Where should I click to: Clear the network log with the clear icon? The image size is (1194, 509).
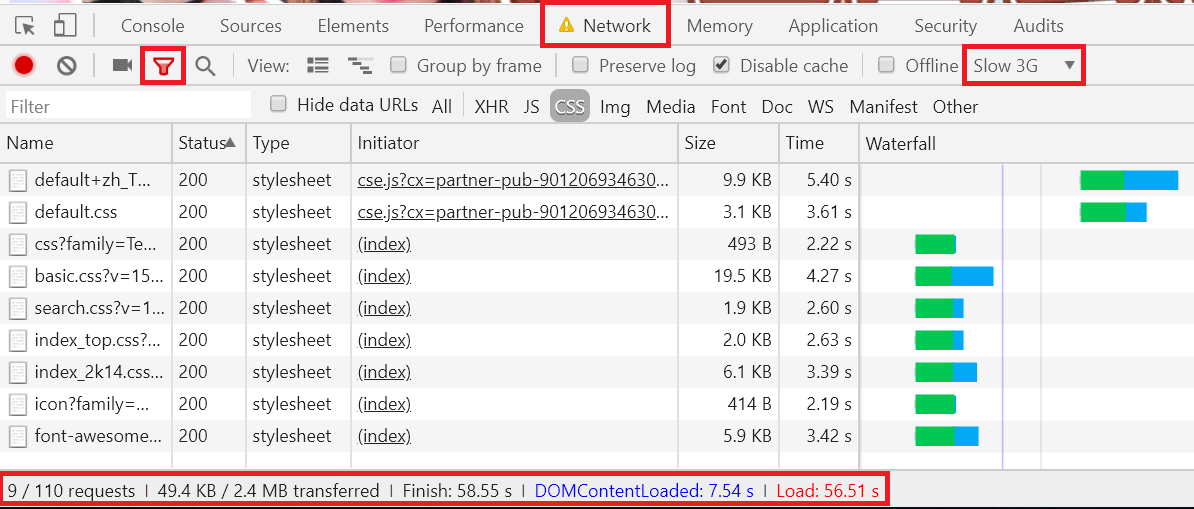67,66
